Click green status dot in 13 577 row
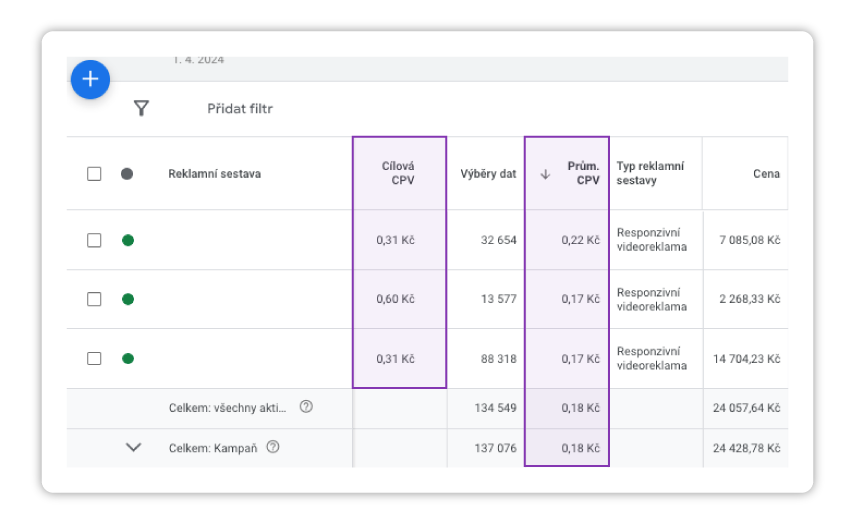 [x=127, y=299]
